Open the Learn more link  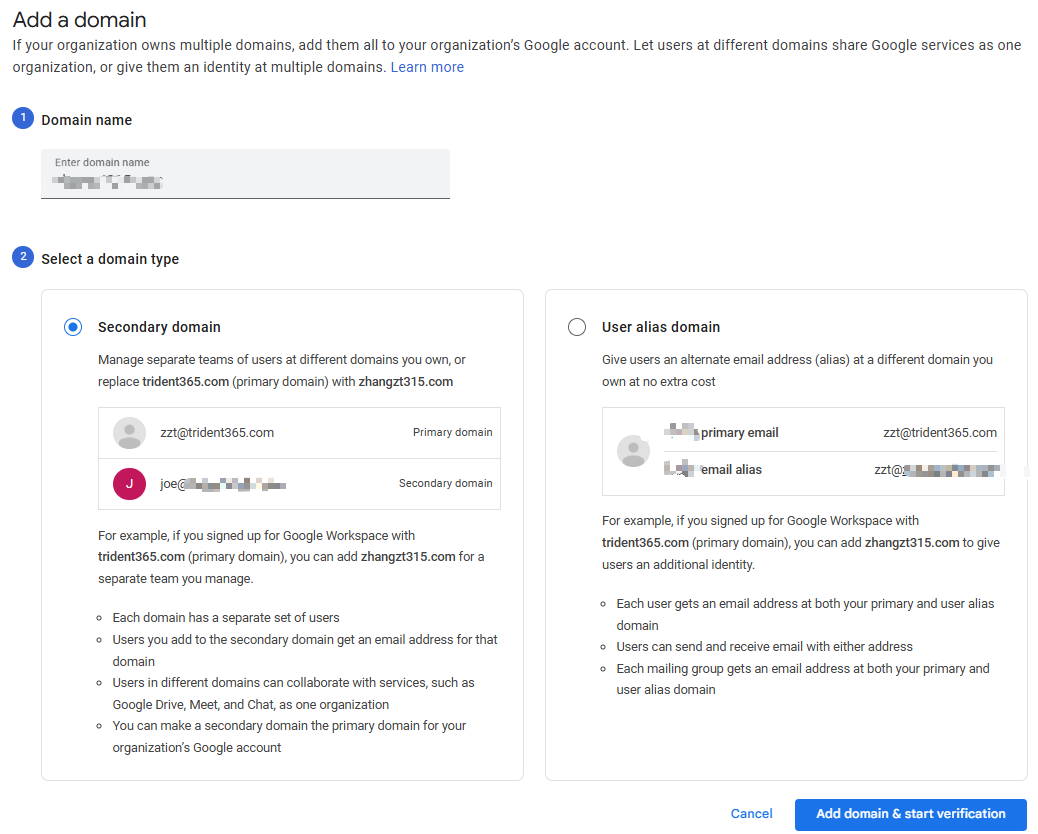tap(427, 67)
